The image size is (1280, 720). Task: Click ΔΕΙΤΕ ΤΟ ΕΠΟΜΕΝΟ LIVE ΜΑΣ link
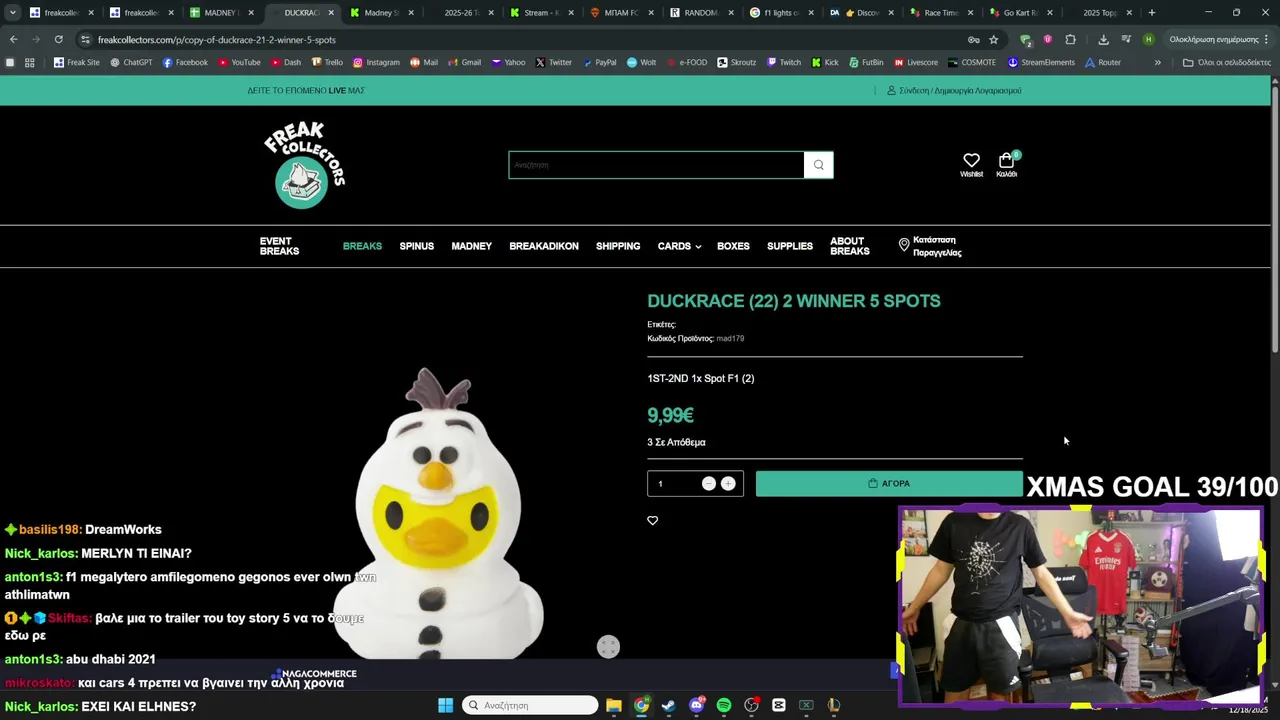(x=306, y=90)
